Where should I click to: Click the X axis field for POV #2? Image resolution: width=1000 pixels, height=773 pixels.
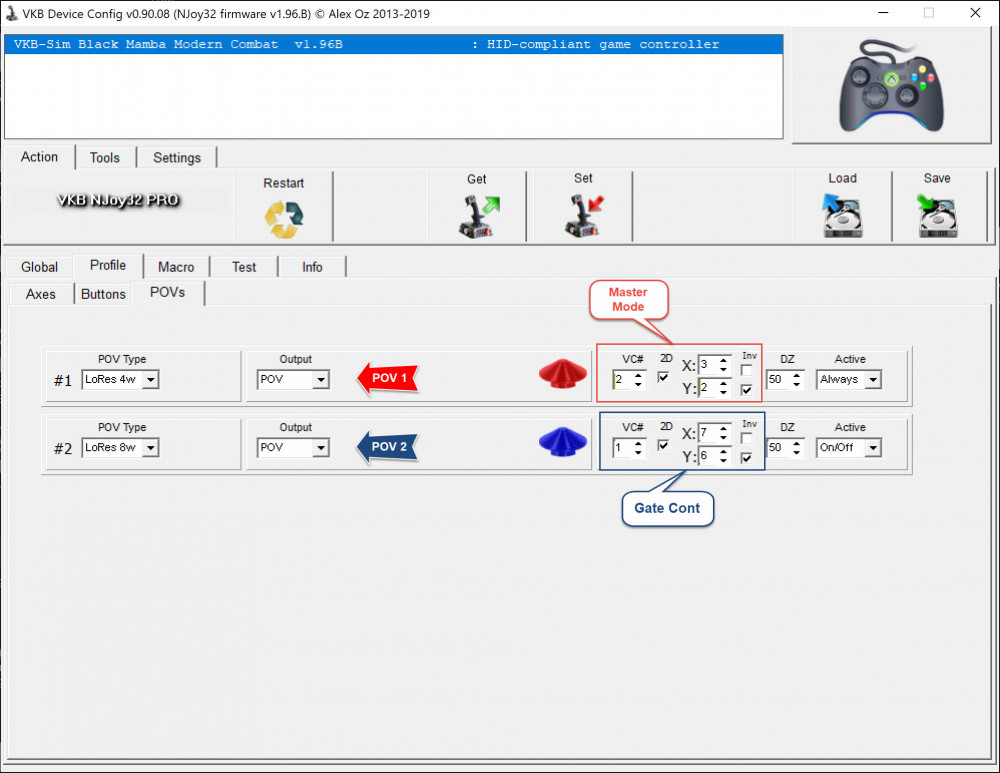(708, 433)
